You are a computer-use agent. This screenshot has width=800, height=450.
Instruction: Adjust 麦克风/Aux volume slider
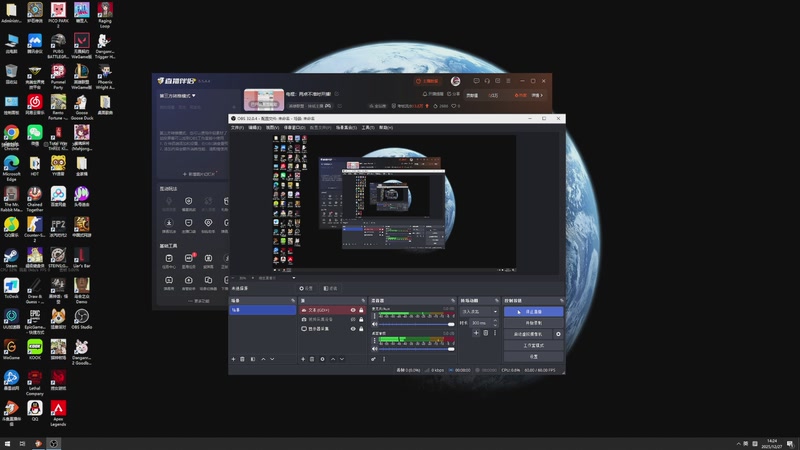click(416, 324)
